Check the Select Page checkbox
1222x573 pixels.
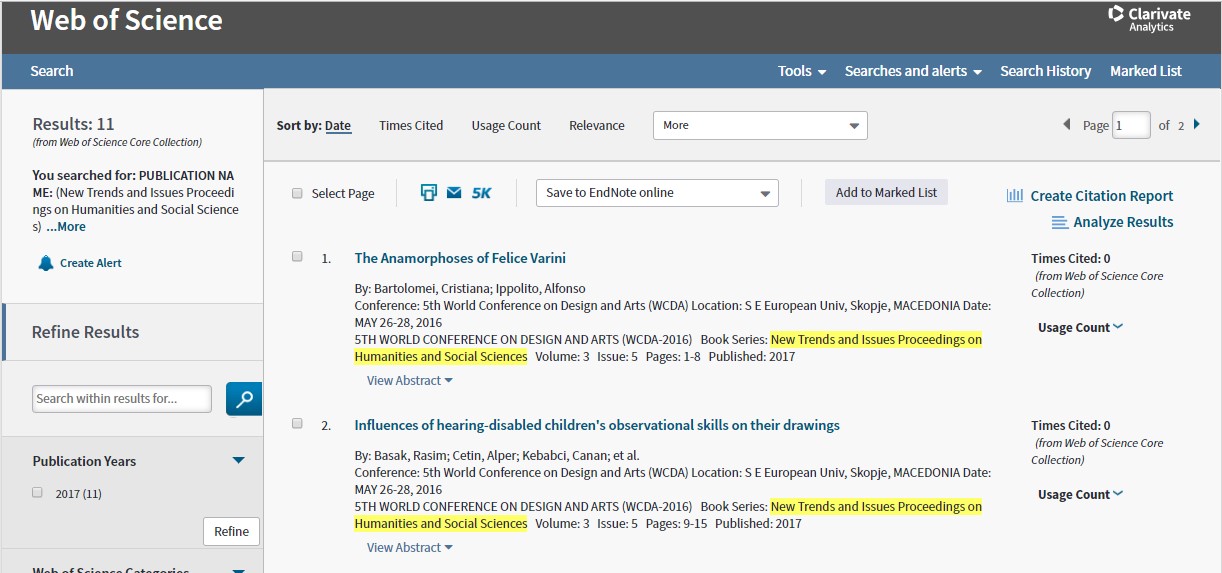(297, 194)
